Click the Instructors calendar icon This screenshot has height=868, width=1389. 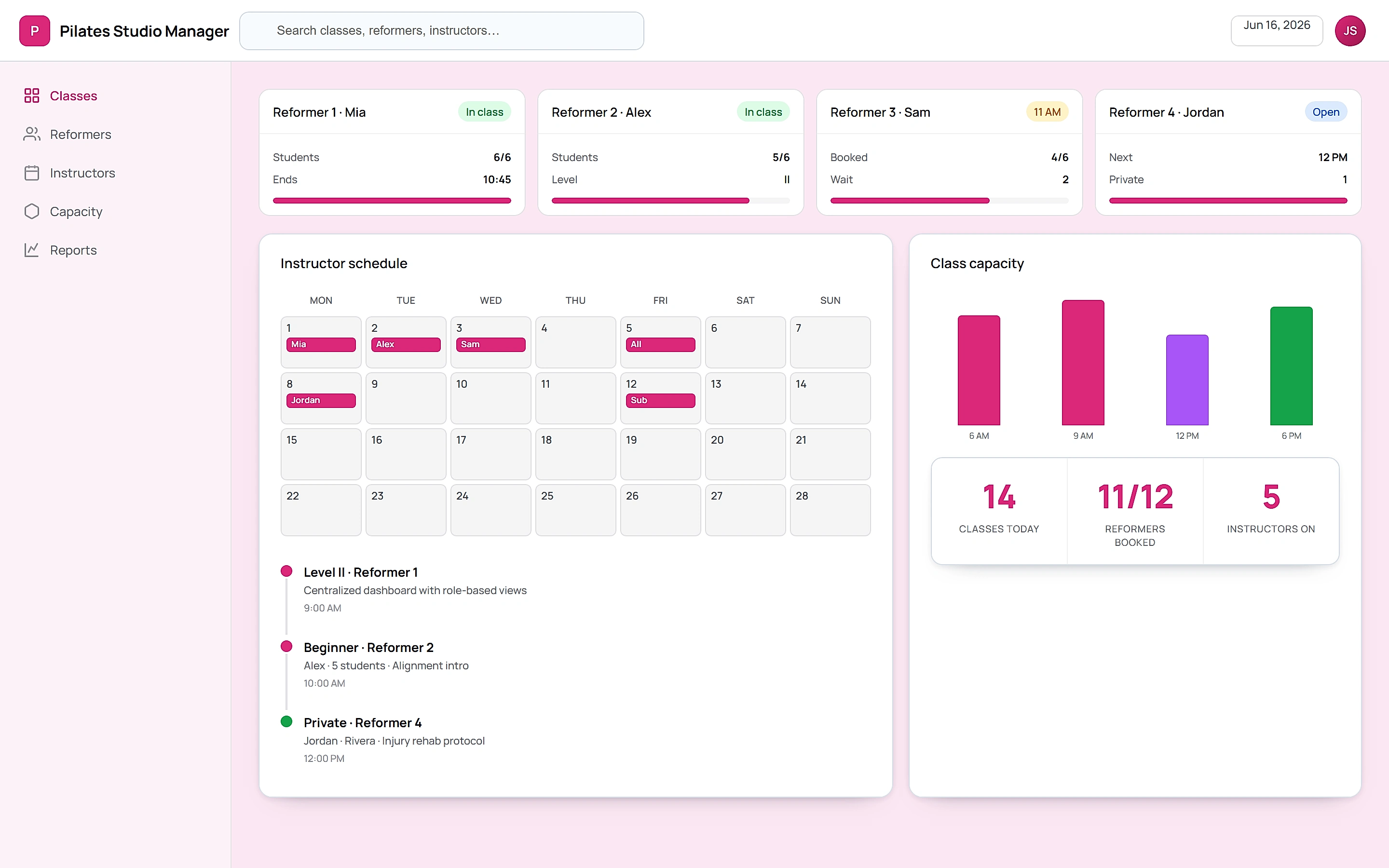(x=31, y=173)
